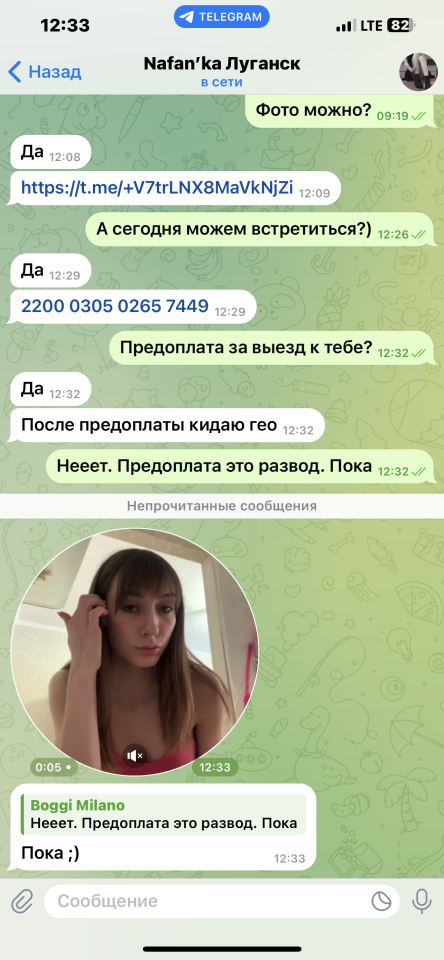Tap the paperclip attachment icon
This screenshot has height=960, width=444.
coord(22,901)
